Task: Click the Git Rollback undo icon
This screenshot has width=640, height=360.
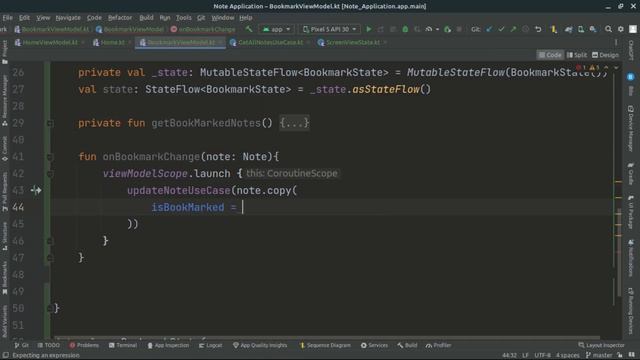Action: tap(538, 29)
